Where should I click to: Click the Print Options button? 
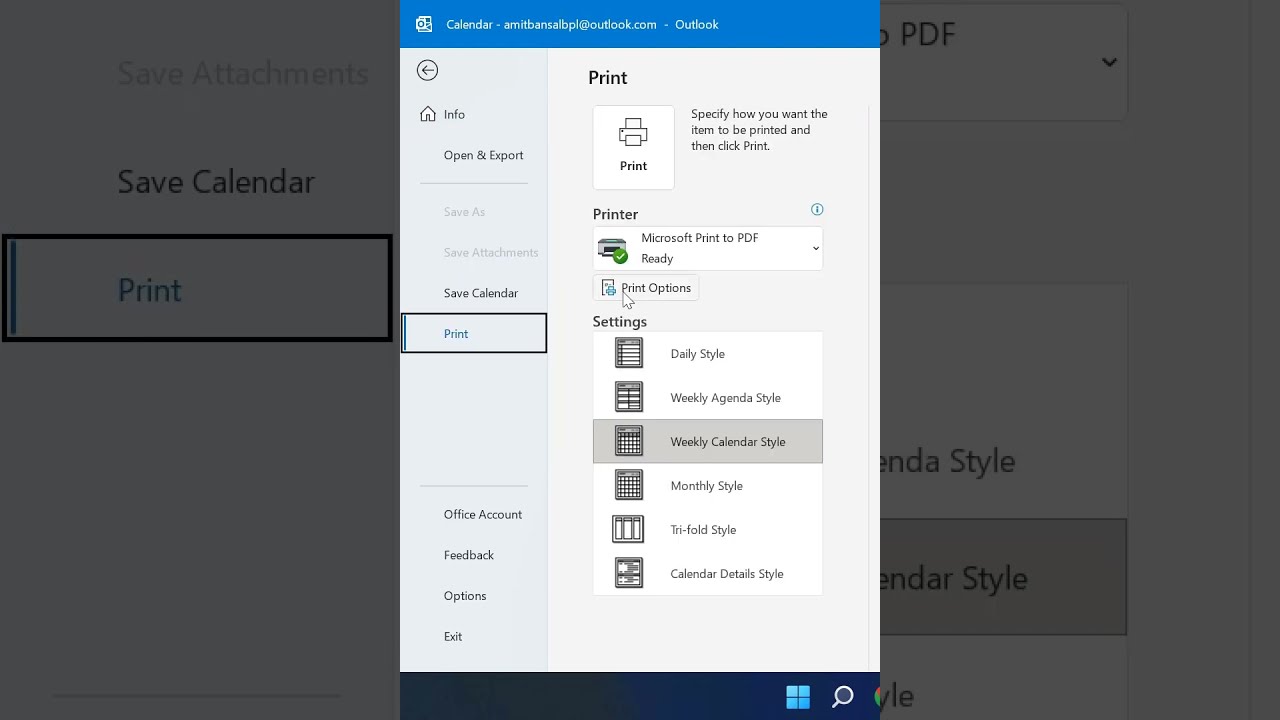point(647,288)
